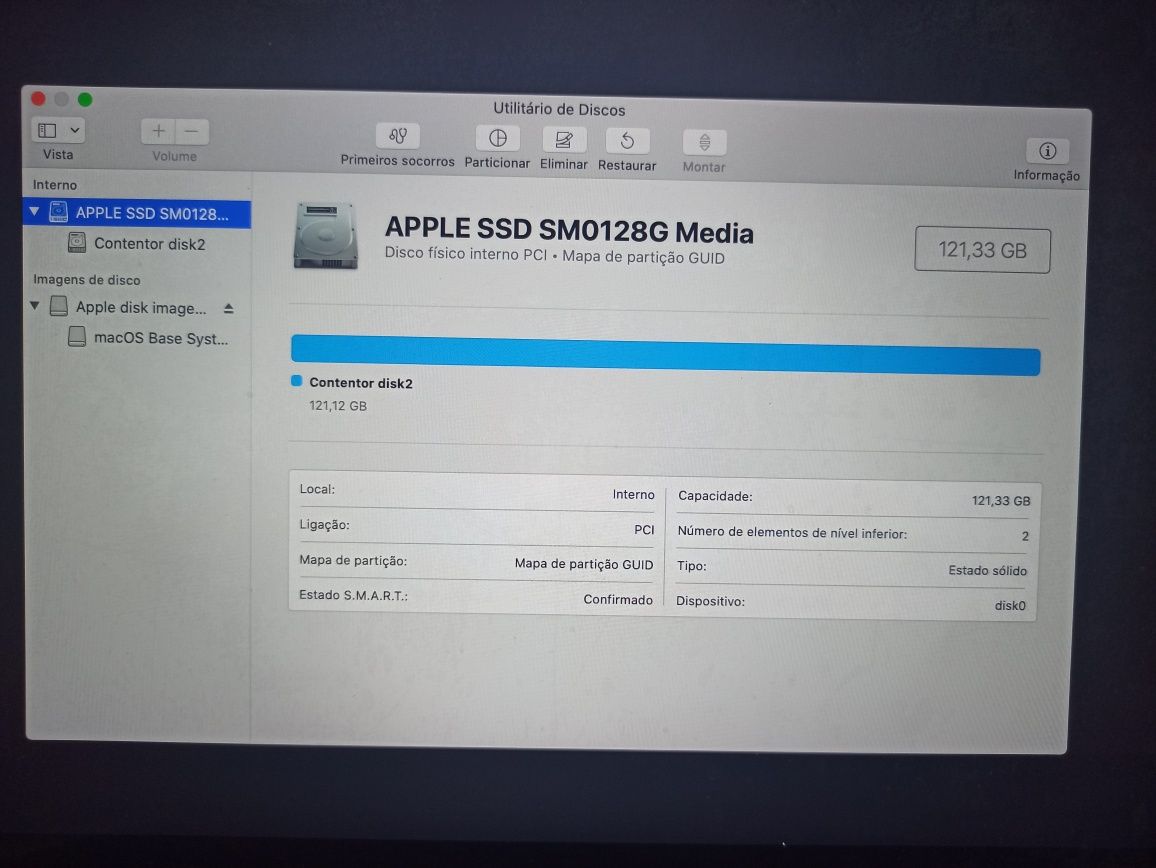1156x868 pixels.
Task: Click the Restaurar restore icon
Action: (x=627, y=141)
